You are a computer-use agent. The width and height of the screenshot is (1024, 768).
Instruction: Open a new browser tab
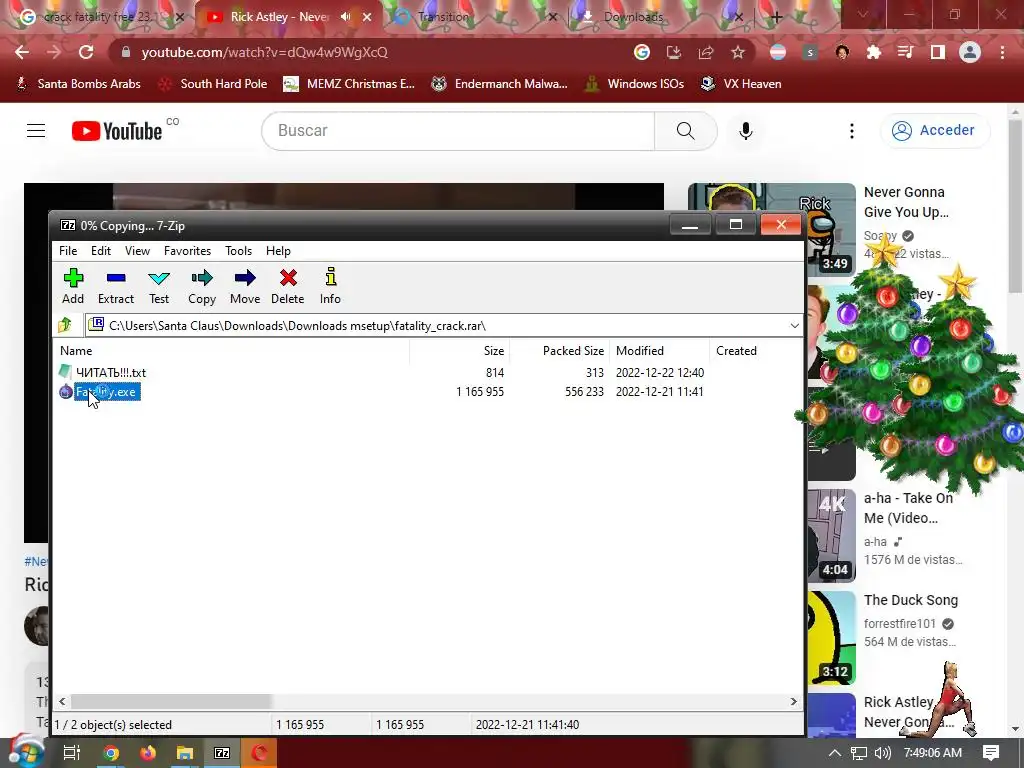pos(776,17)
